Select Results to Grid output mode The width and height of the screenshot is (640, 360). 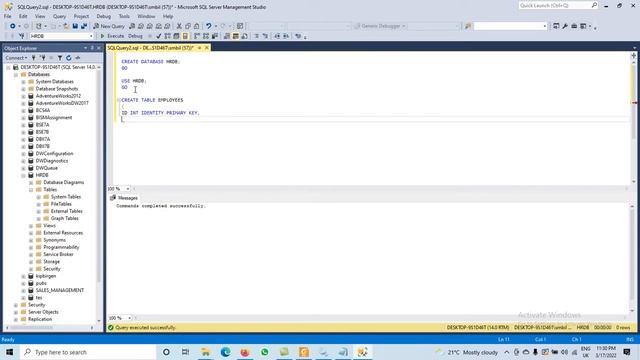click(x=236, y=36)
